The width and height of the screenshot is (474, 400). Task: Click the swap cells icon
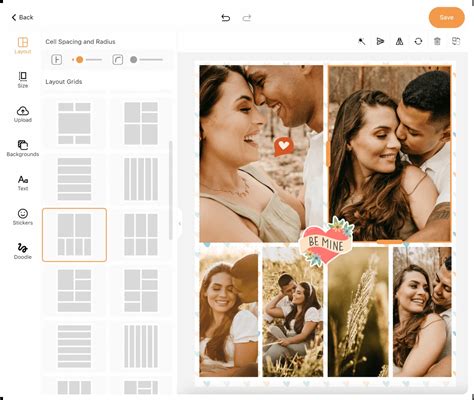(x=456, y=42)
